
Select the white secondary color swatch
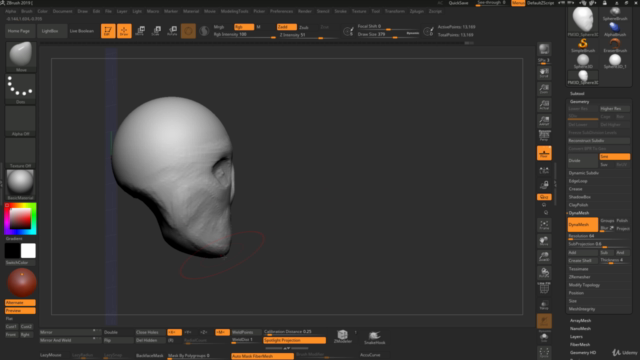(28, 251)
